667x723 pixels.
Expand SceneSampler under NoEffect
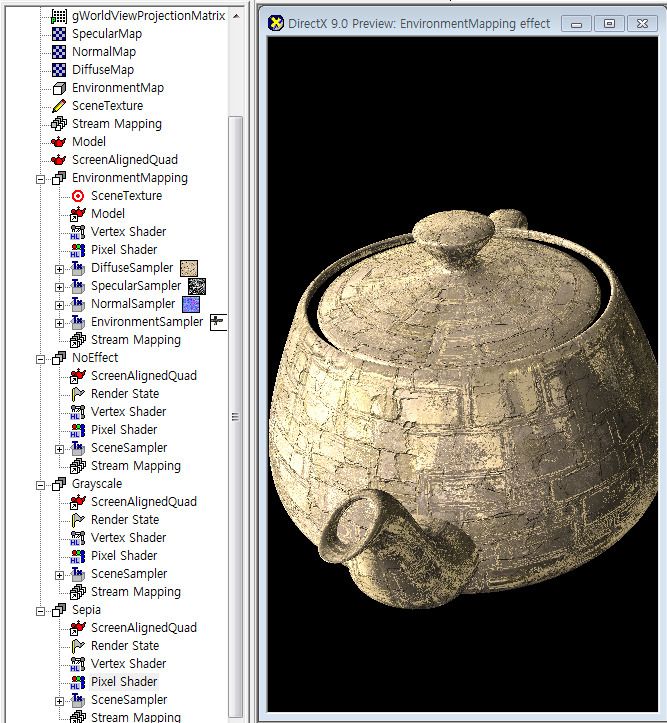(x=59, y=449)
